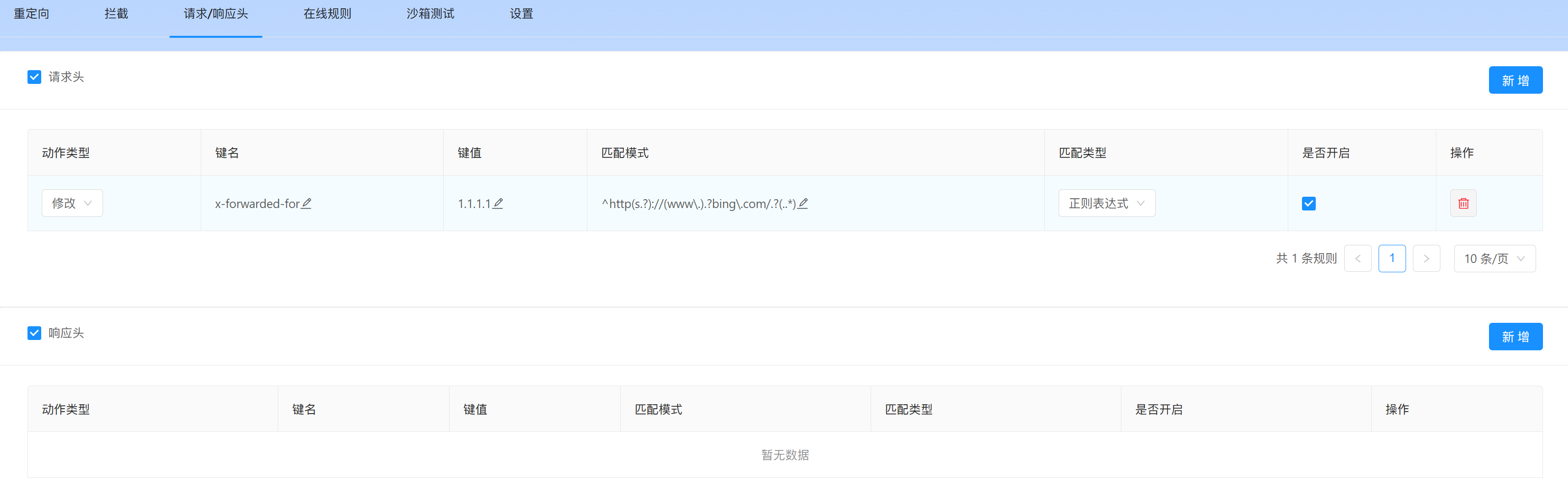1568x496 pixels.
Task: Click the pencil icon next to x-forwarded-for
Action: point(306,203)
